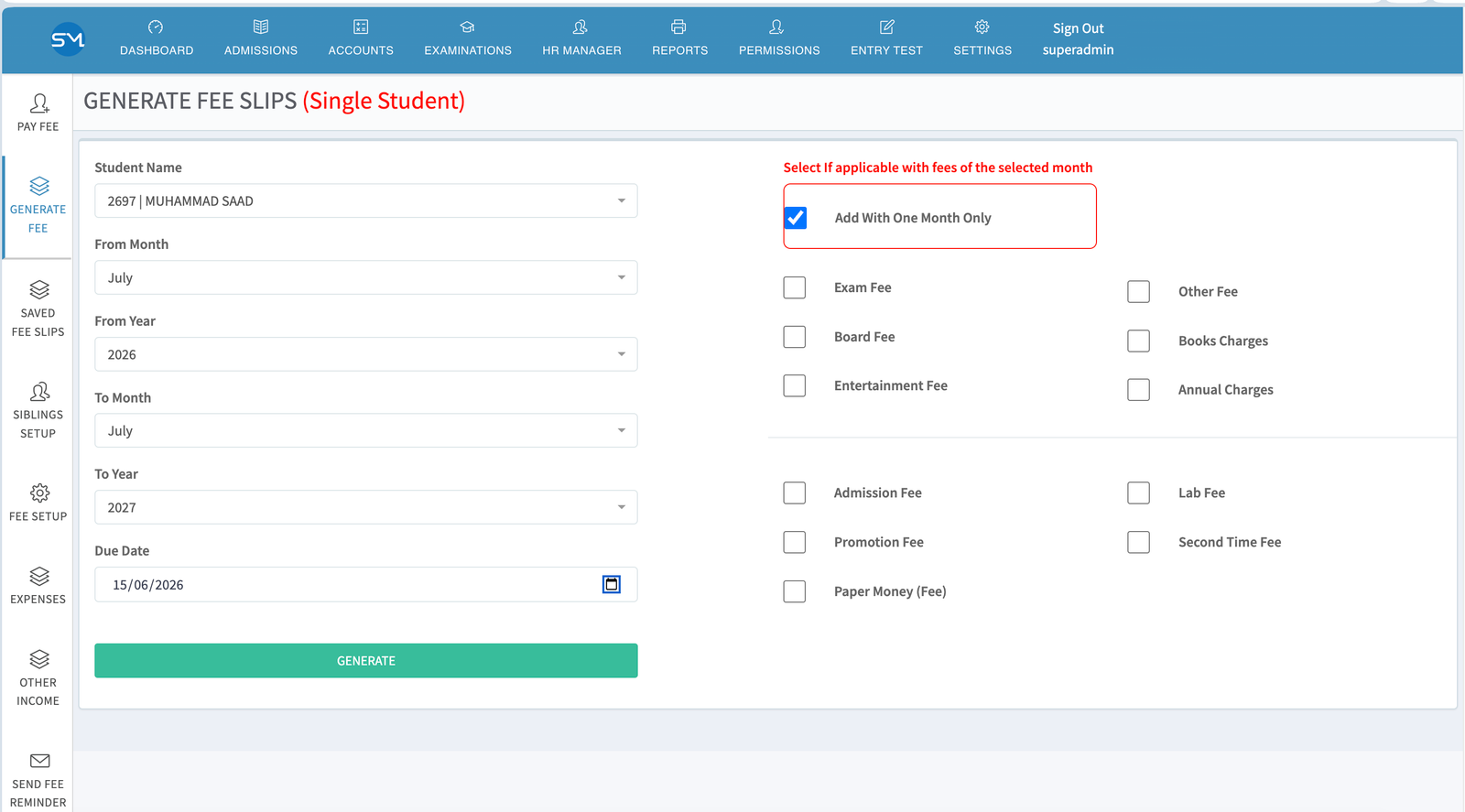Select FEE SETUP sidebar label

pyautogui.click(x=38, y=516)
